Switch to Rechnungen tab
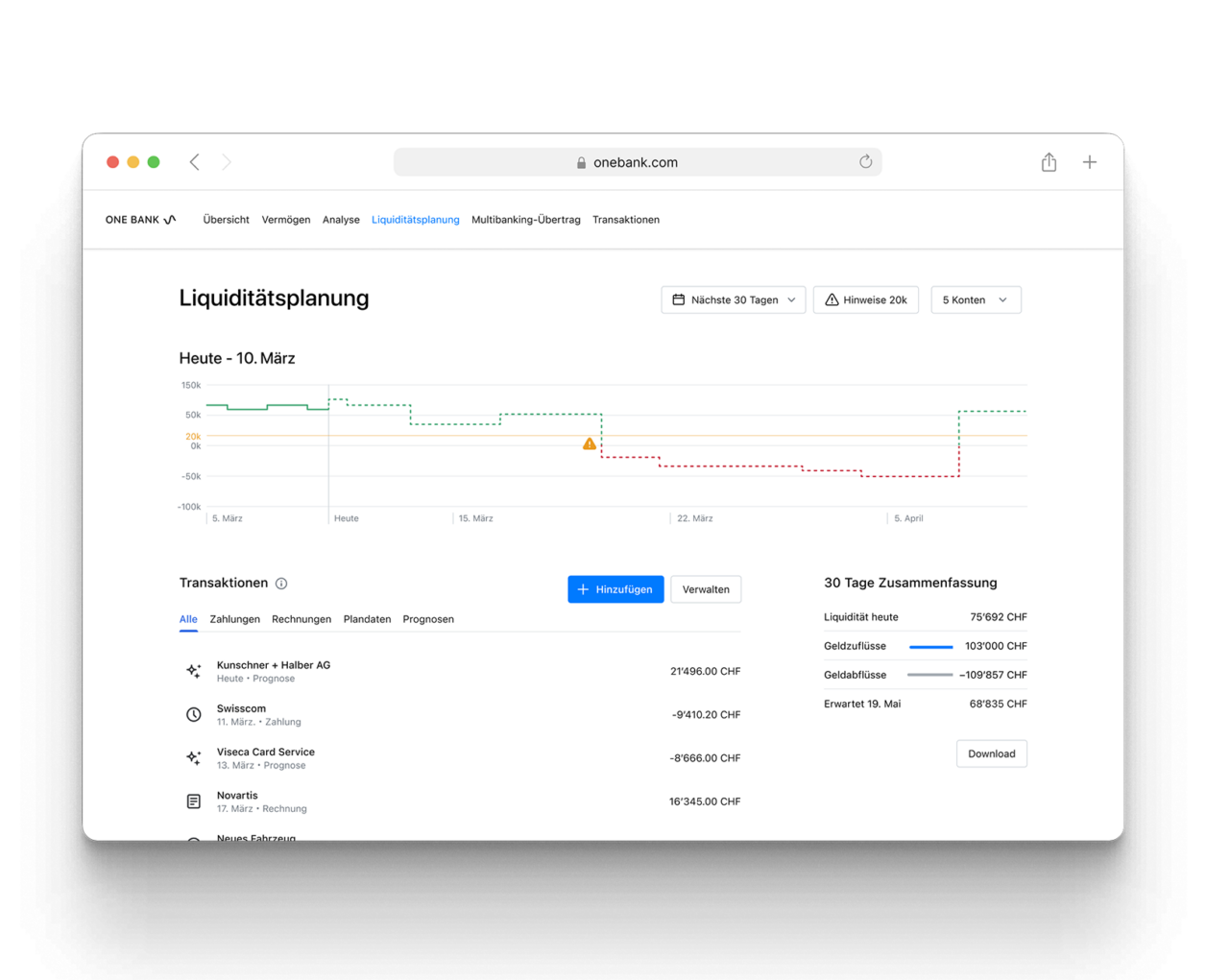This screenshot has width=1206, height=980. [301, 620]
